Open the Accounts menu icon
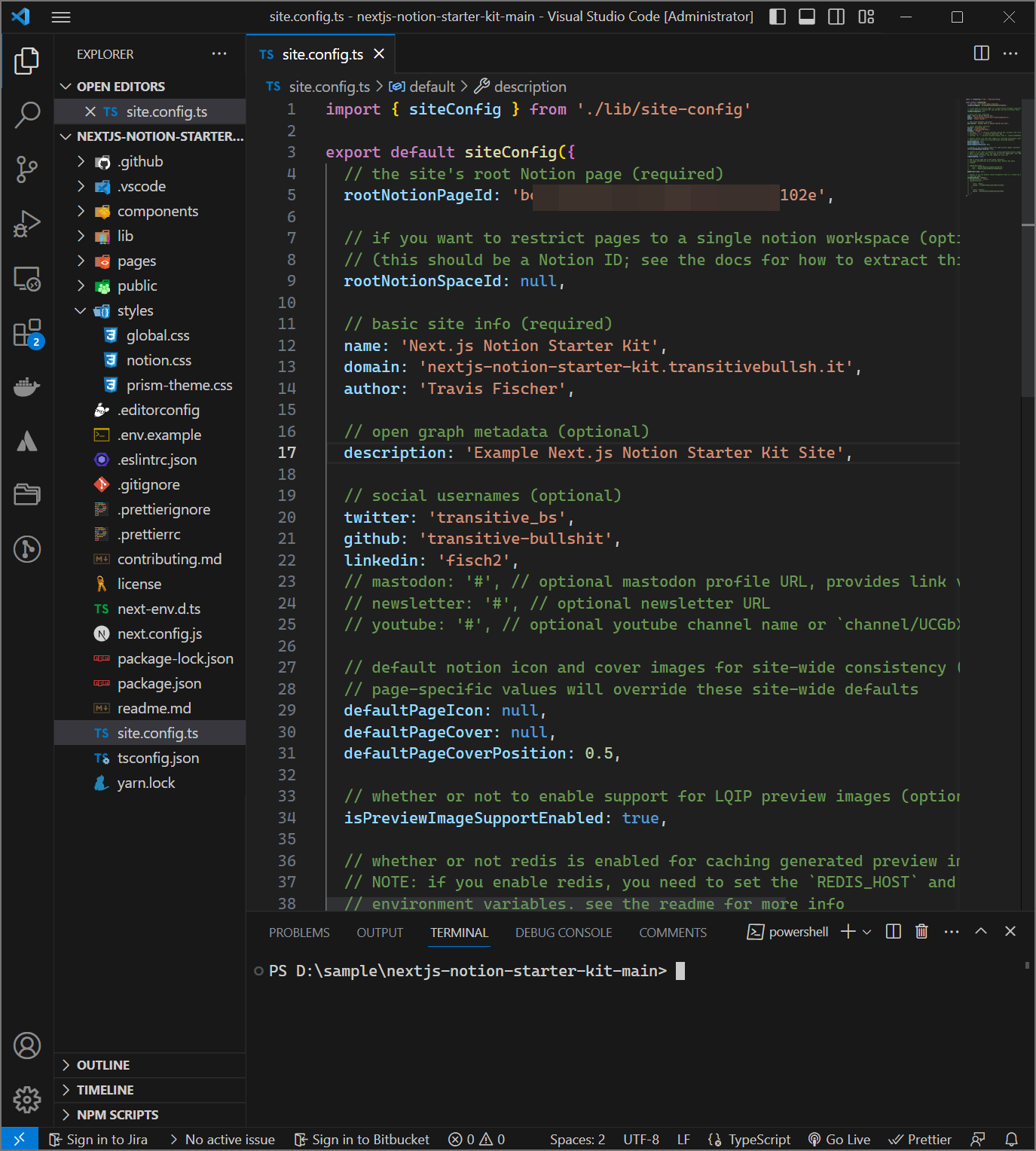The image size is (1036, 1151). pyautogui.click(x=27, y=1046)
